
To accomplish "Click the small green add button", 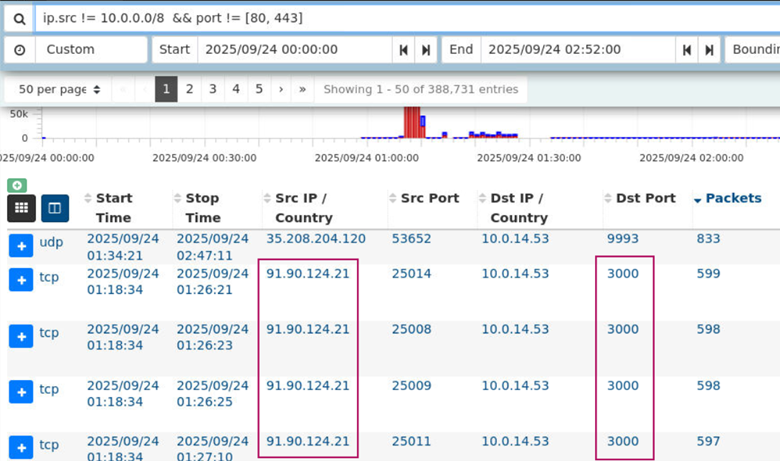I will pos(16,185).
